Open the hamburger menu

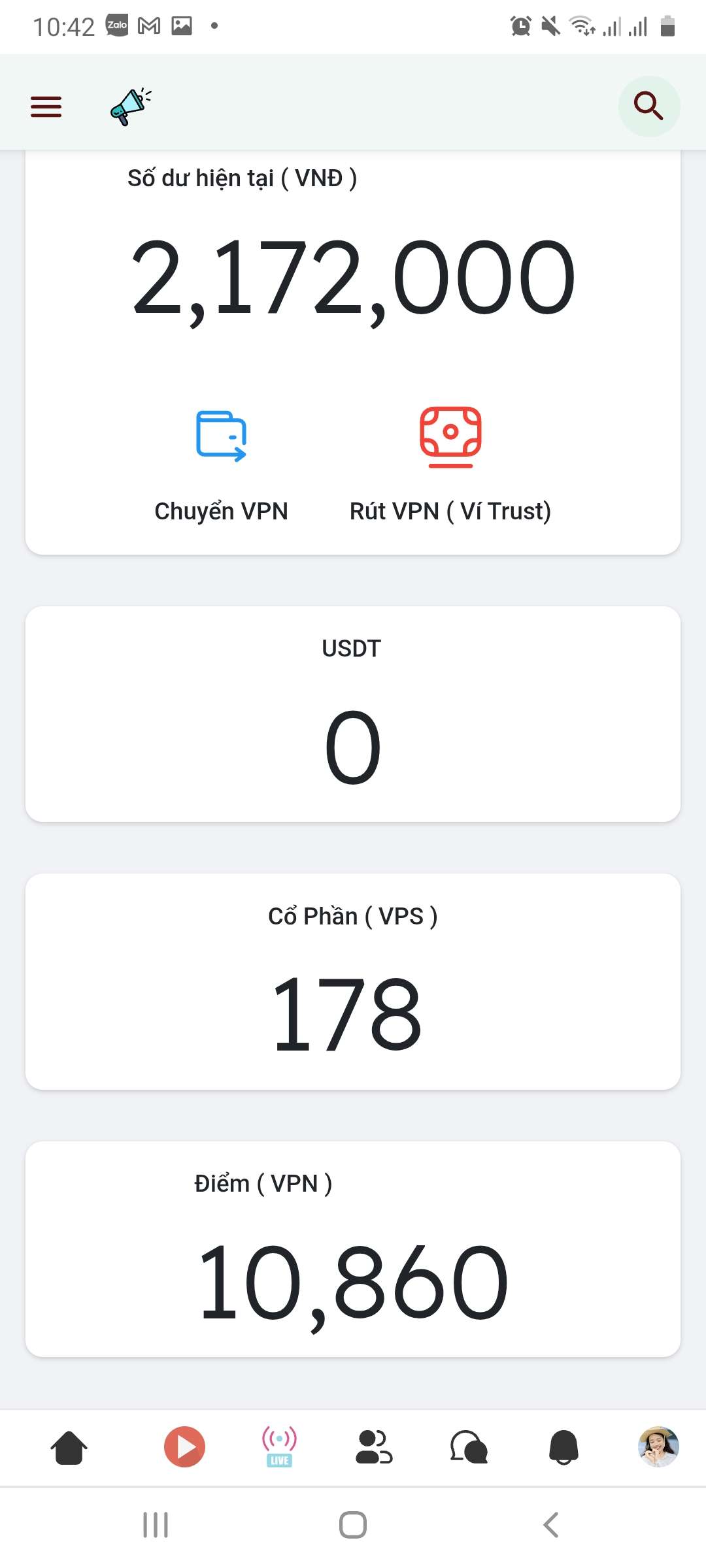[x=46, y=106]
